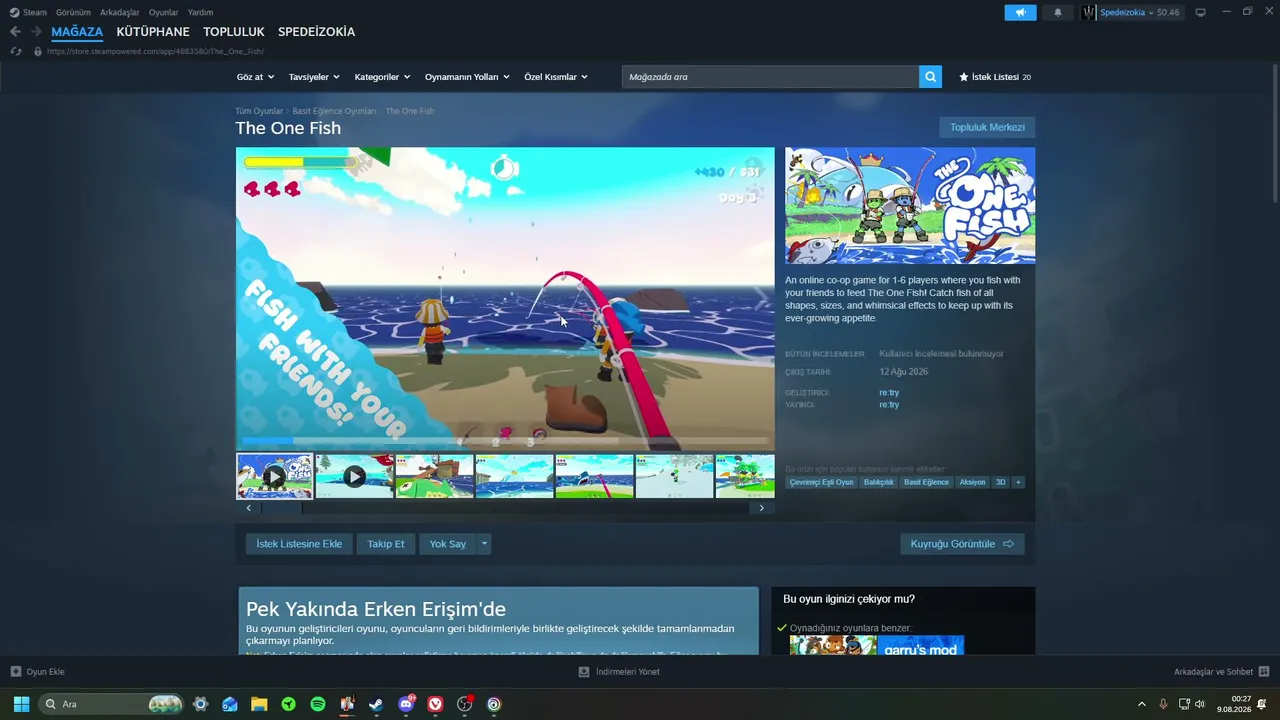Click the Tüm Oyunlar breadcrumb link
The image size is (1280, 720).
[259, 111]
